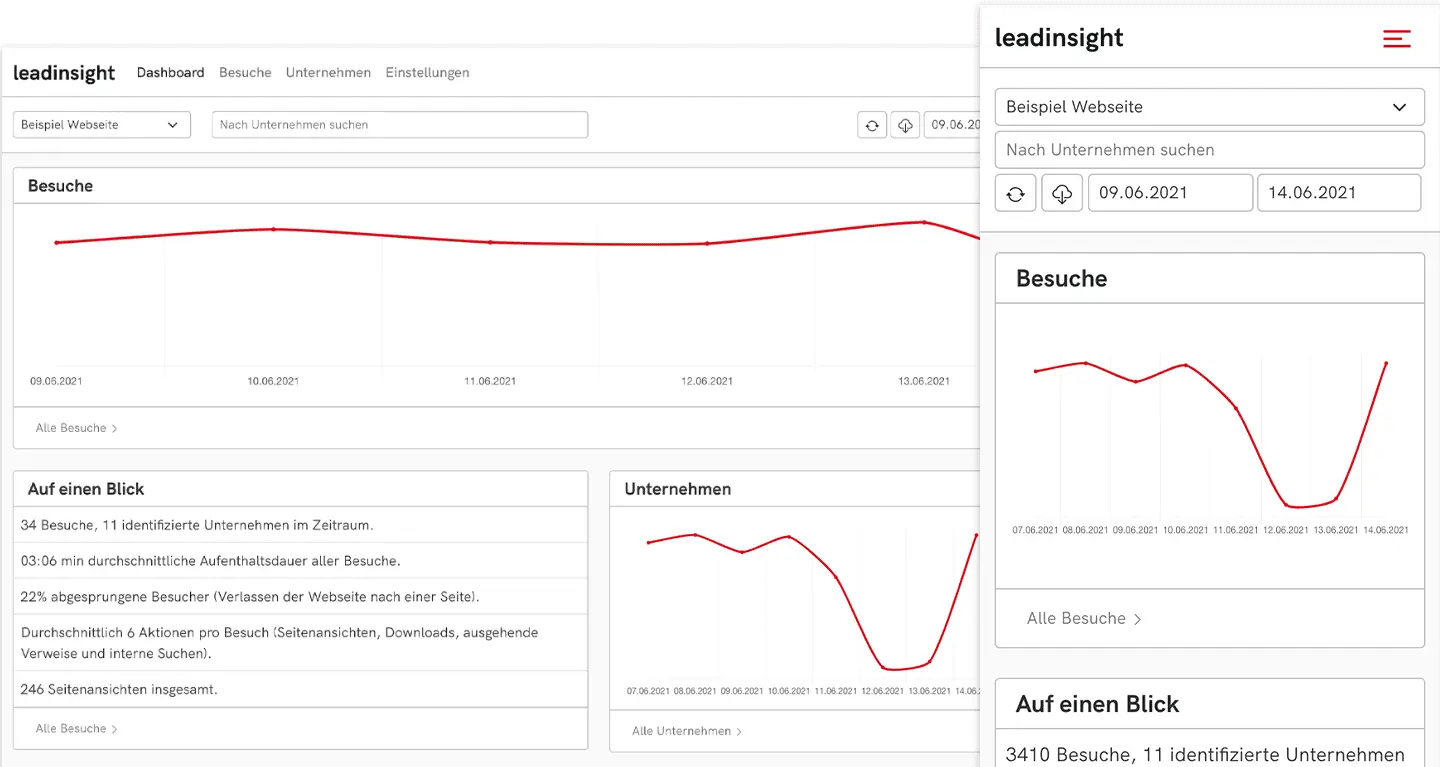
Task: Select the 14.06.2021 end date field in mobile view
Action: (1339, 193)
